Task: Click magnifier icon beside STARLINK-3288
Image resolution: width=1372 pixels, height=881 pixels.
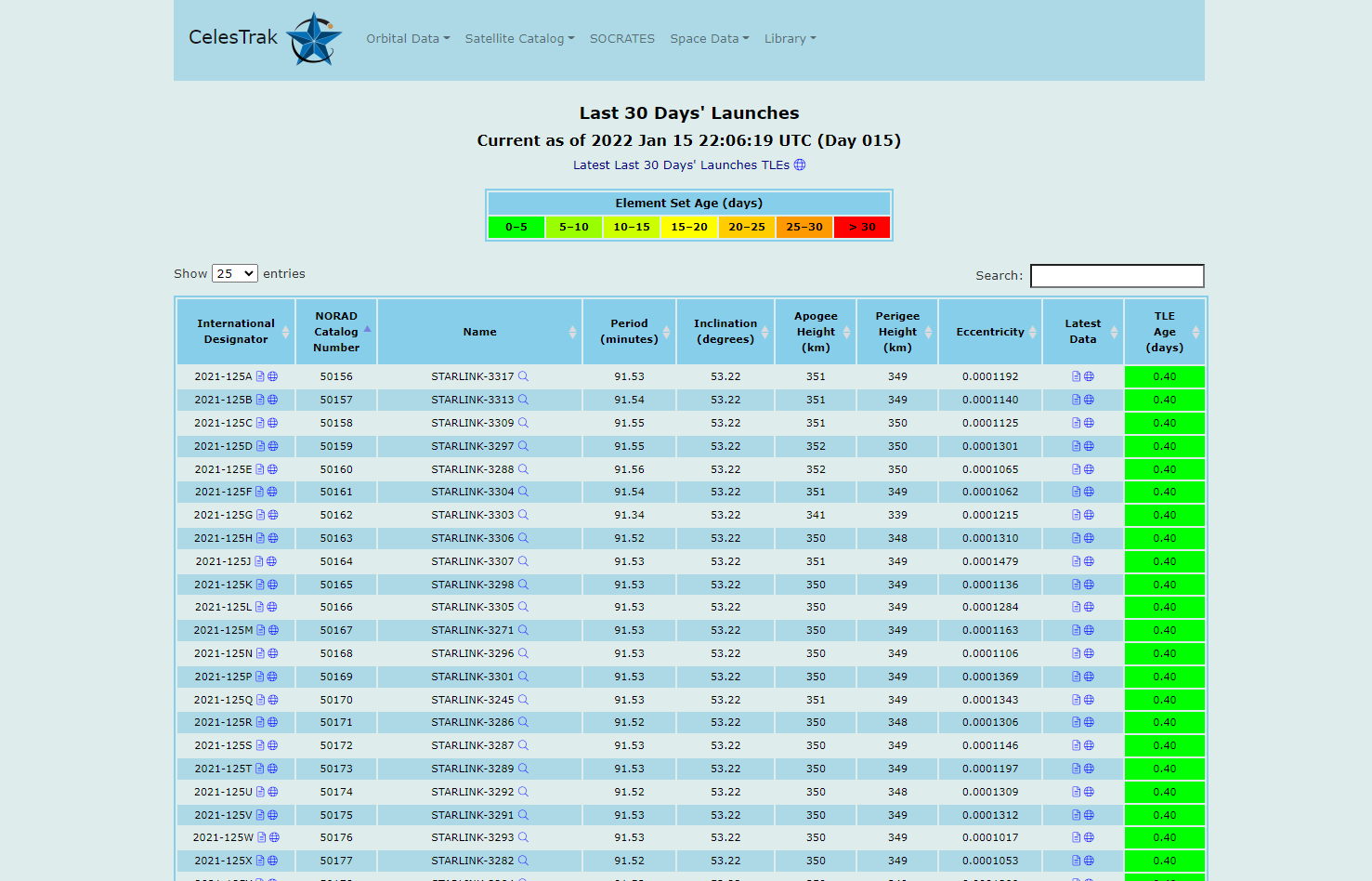Action: (523, 469)
